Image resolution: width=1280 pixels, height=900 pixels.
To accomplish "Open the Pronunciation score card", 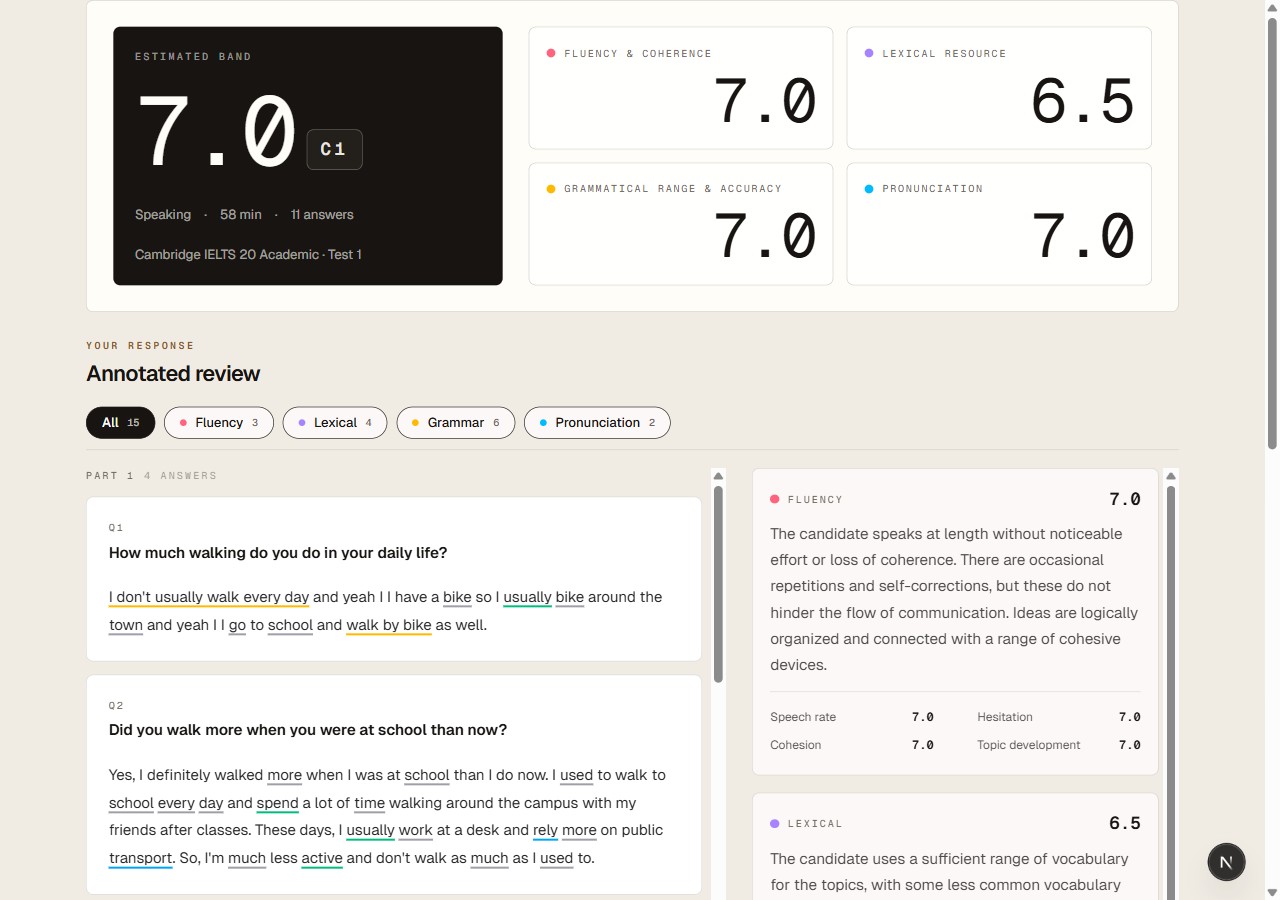I will [999, 224].
